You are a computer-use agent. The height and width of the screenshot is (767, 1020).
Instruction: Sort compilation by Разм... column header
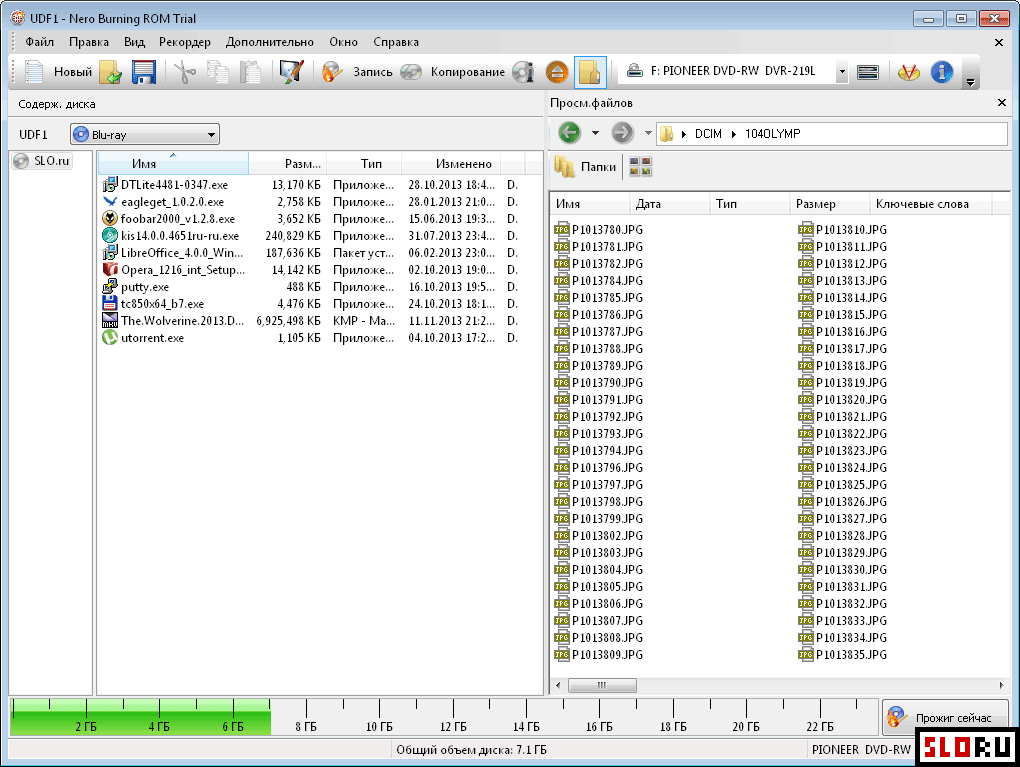288,163
